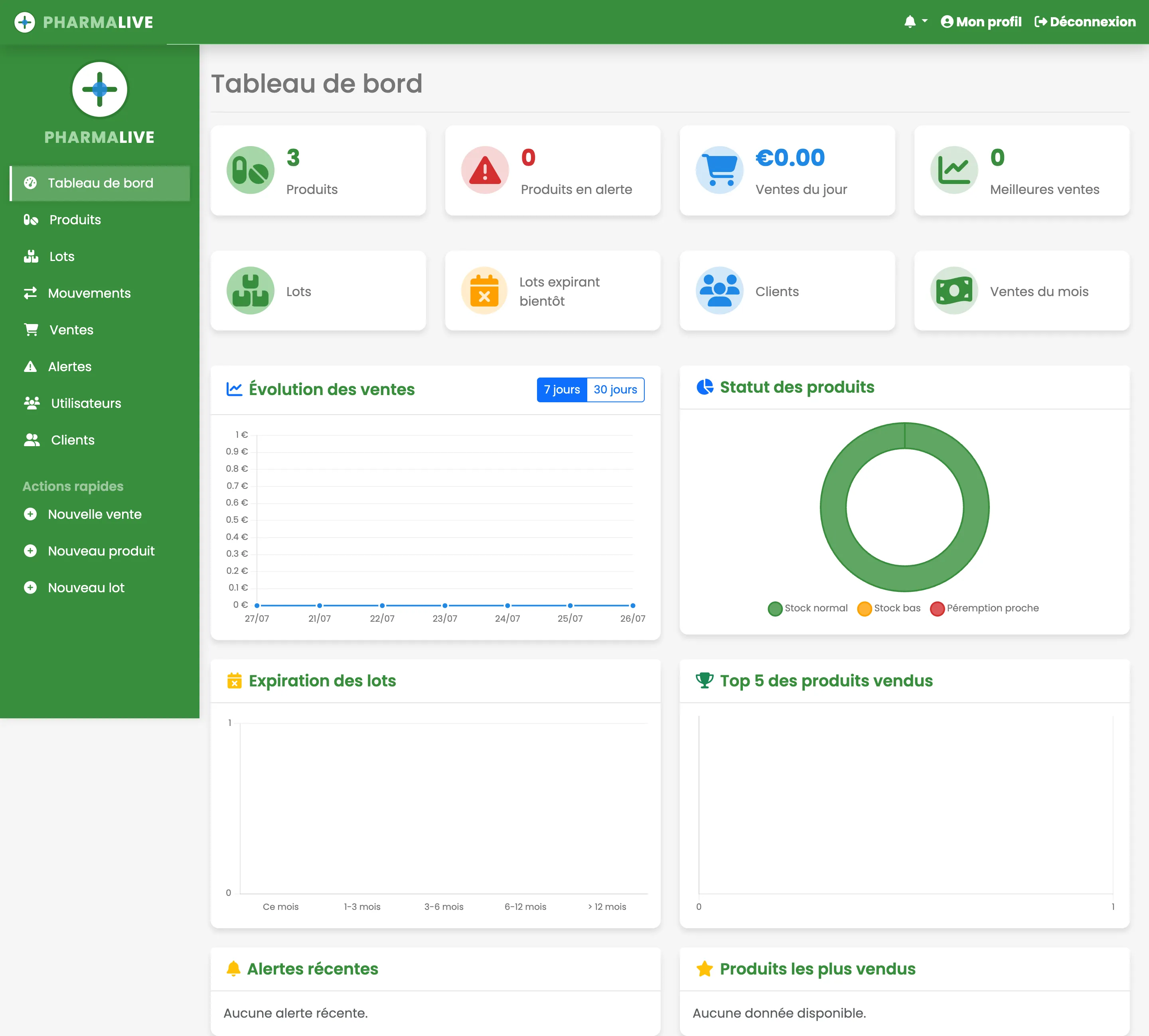The width and height of the screenshot is (1149, 1036).
Task: Click the red warning triangle icon
Action: (x=485, y=170)
